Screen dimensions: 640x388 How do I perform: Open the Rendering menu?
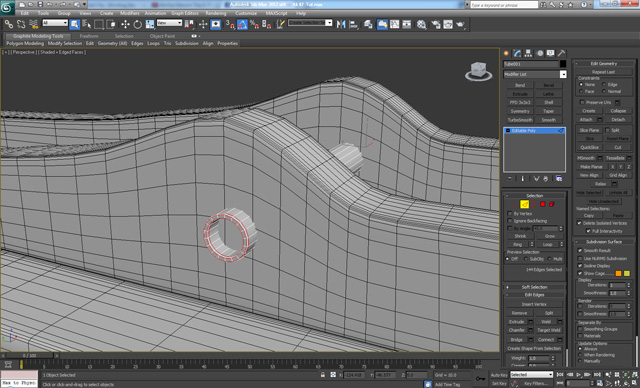tap(216, 13)
